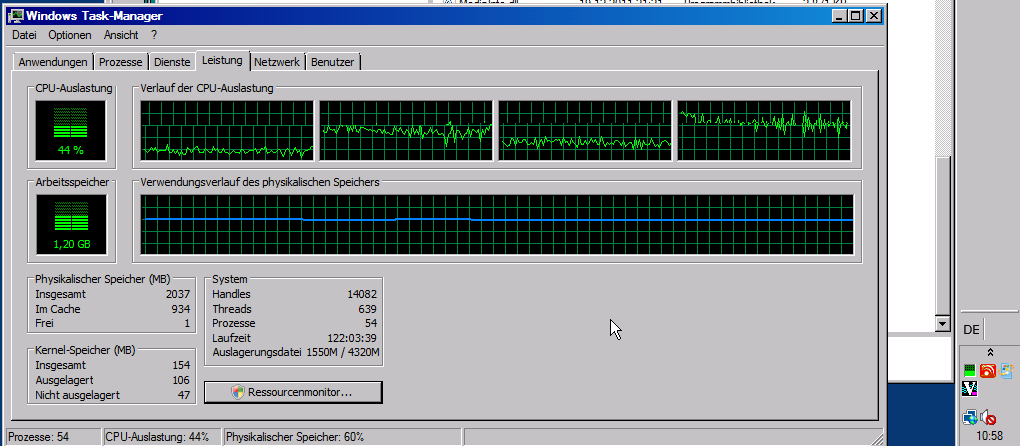This screenshot has height=446, width=1020.
Task: Click the Kernel-Speicher (MB) group label
Action: coord(85,350)
